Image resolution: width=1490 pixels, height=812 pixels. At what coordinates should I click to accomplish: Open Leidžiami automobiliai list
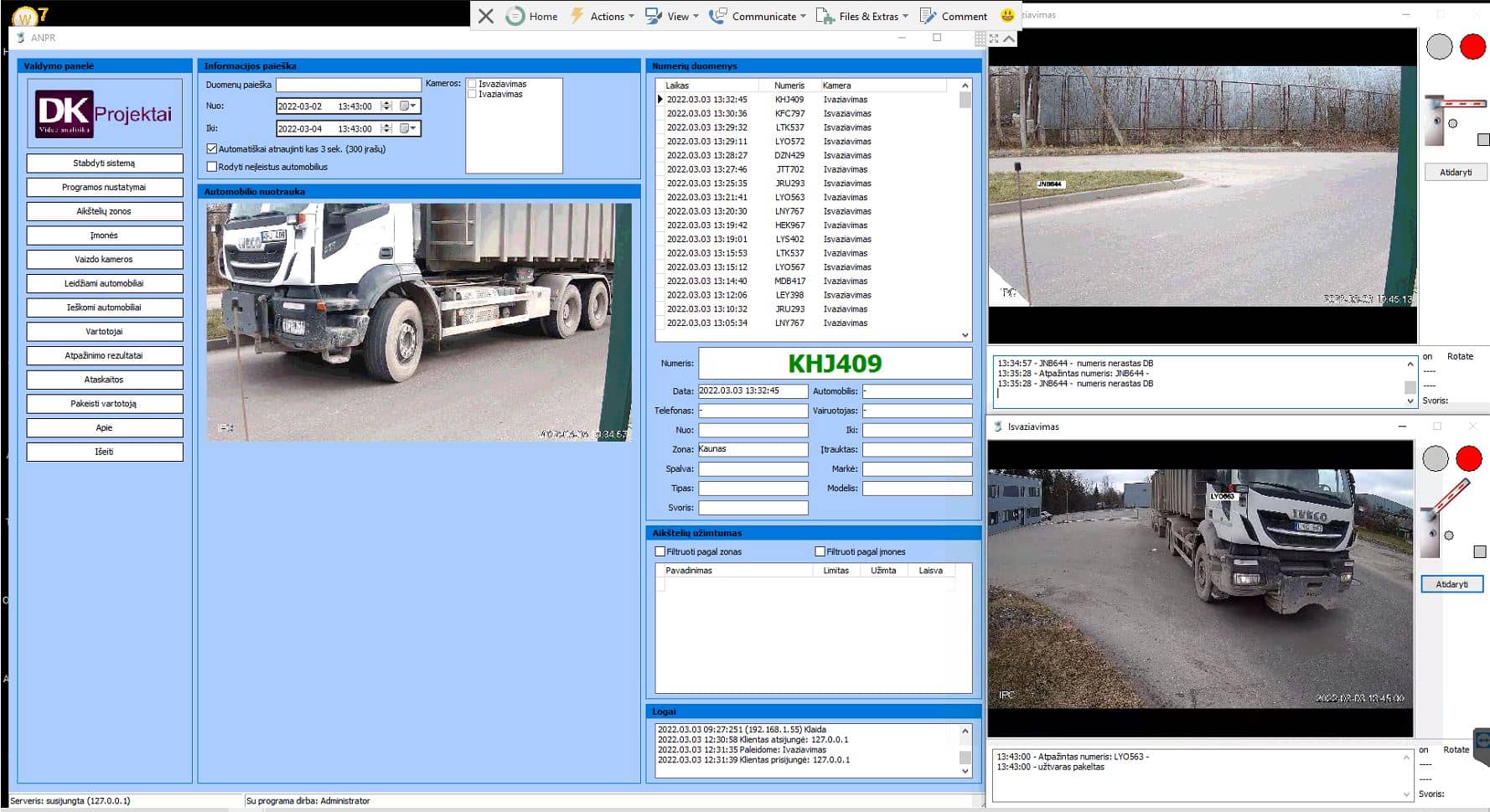105,283
